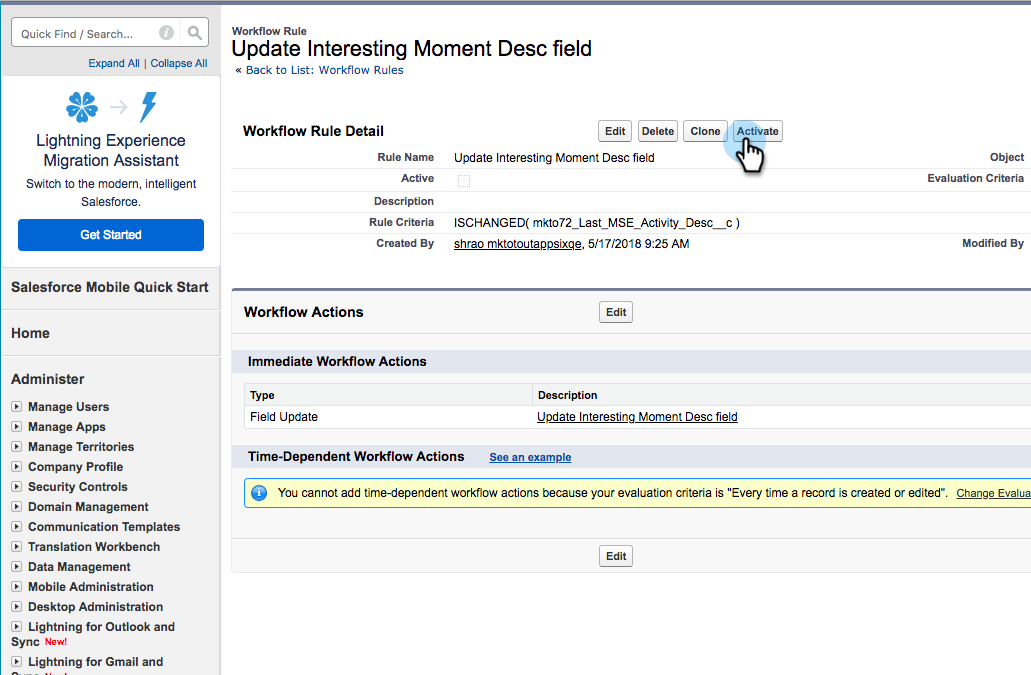
Task: Expand the Mobile Administration arrow
Action: pyautogui.click(x=16, y=587)
